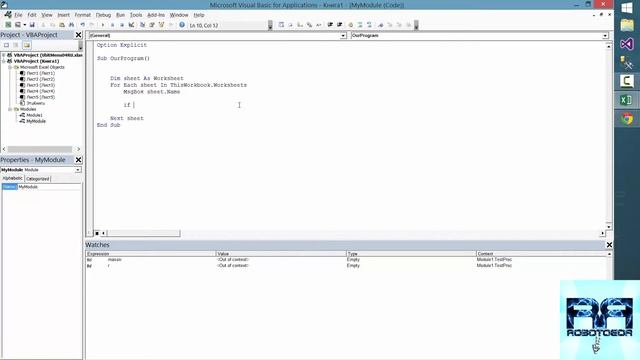Click View Code icon in Project panel
The width and height of the screenshot is (640, 360).
point(7,45)
